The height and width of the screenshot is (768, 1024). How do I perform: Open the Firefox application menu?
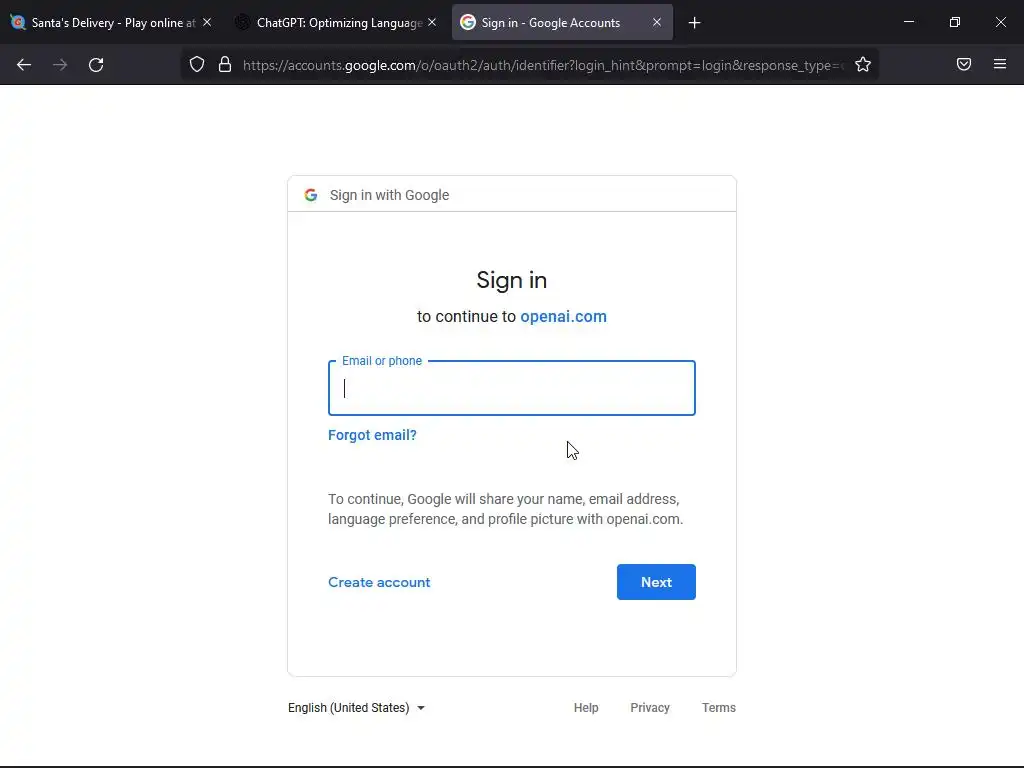(x=1000, y=64)
